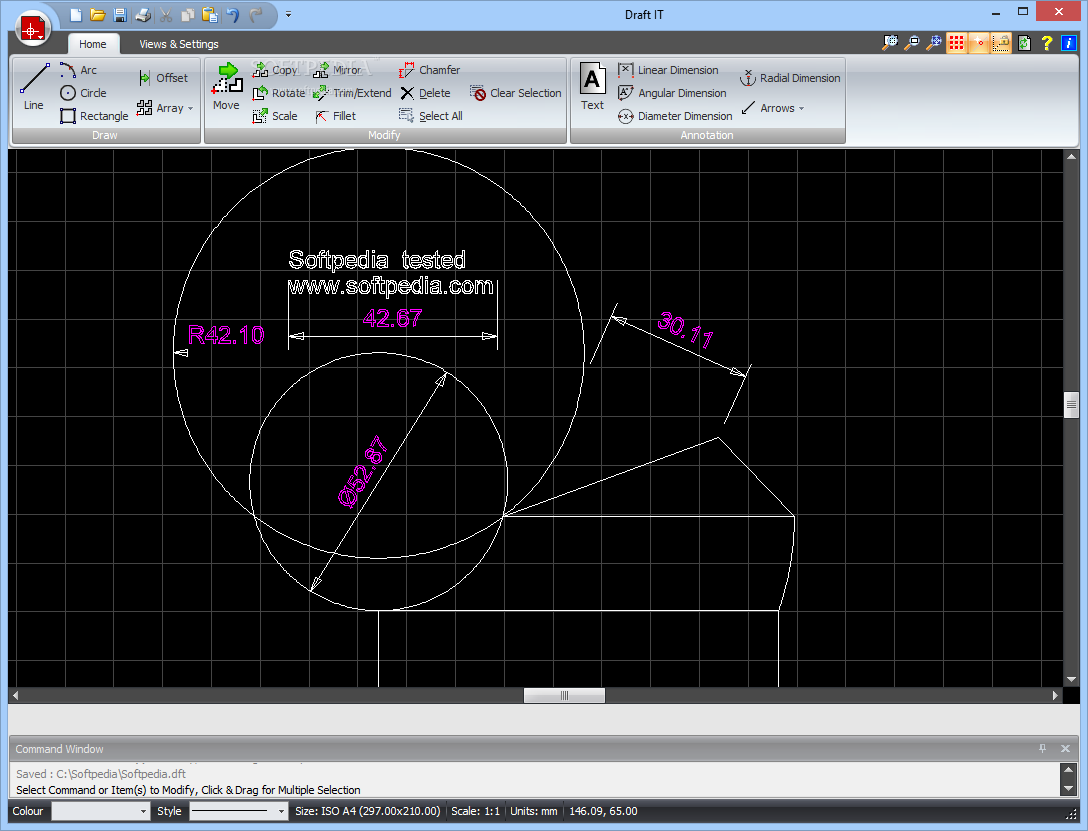Add an Angular Dimension
The image size is (1088, 831).
pos(672,93)
